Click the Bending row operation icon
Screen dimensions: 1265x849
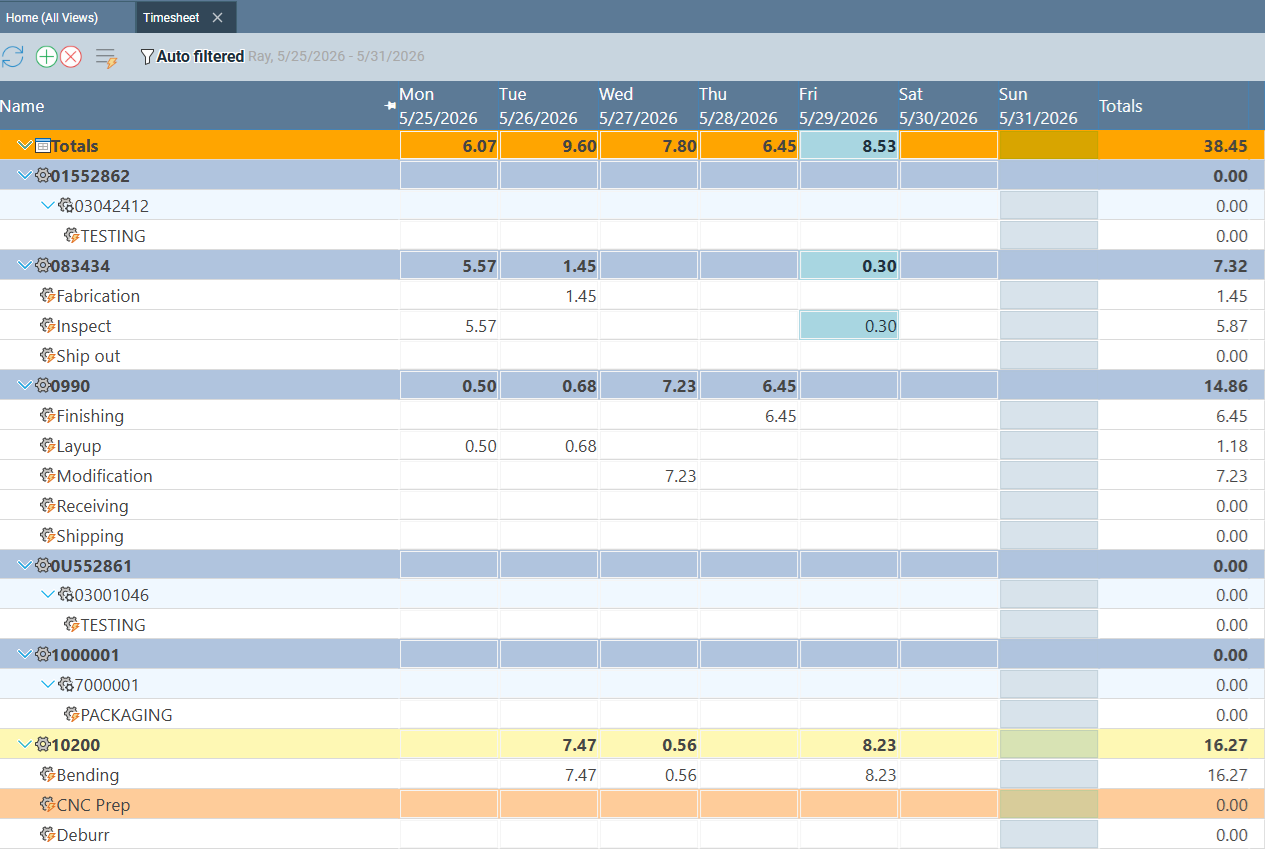click(47, 775)
